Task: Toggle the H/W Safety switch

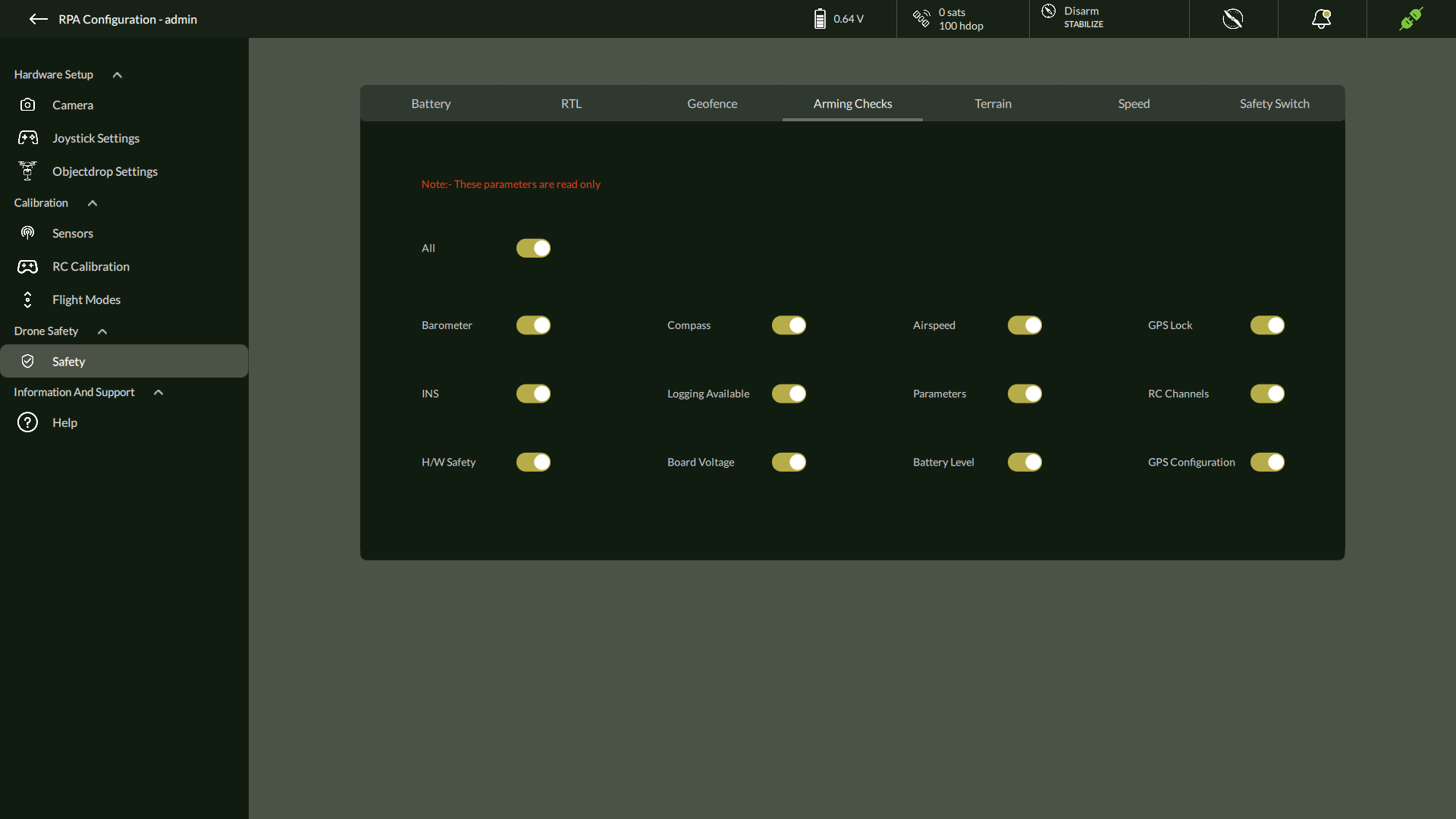Action: point(533,462)
